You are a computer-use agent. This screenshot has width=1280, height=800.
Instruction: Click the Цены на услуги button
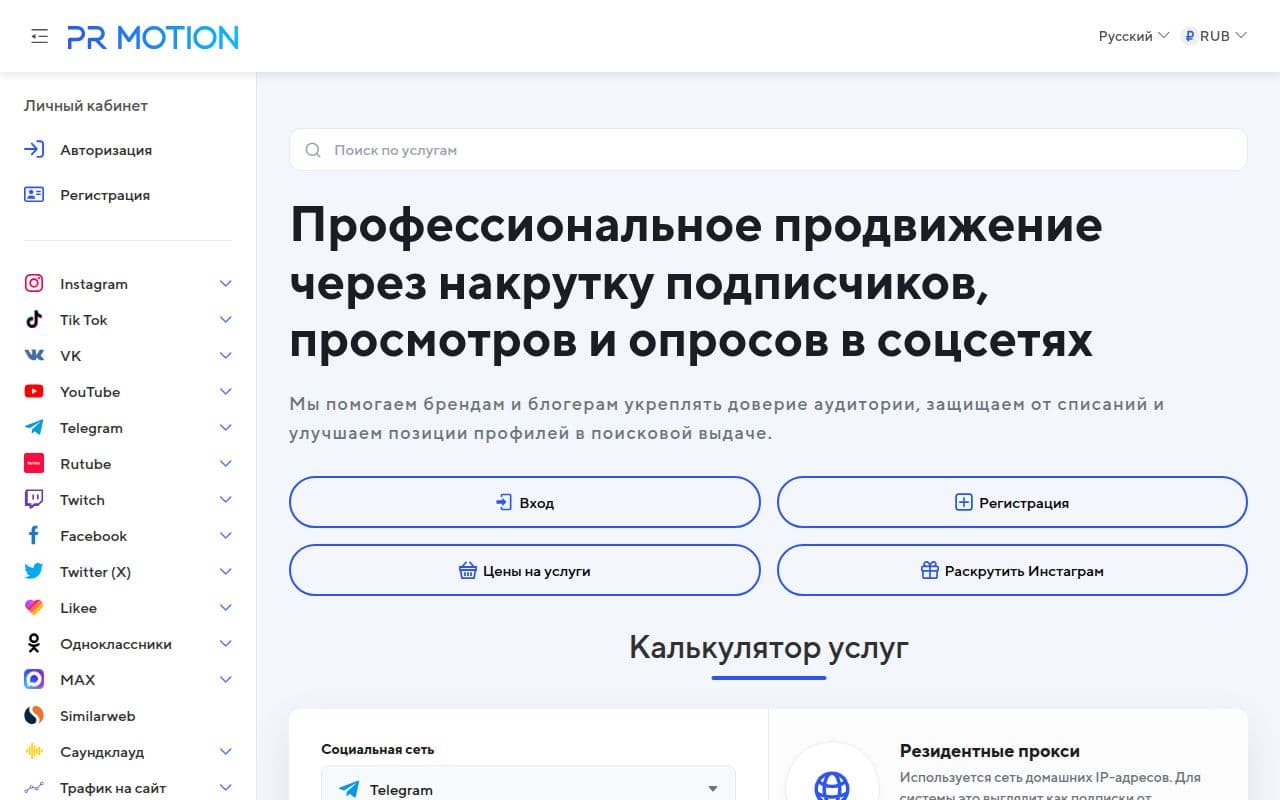pos(525,570)
